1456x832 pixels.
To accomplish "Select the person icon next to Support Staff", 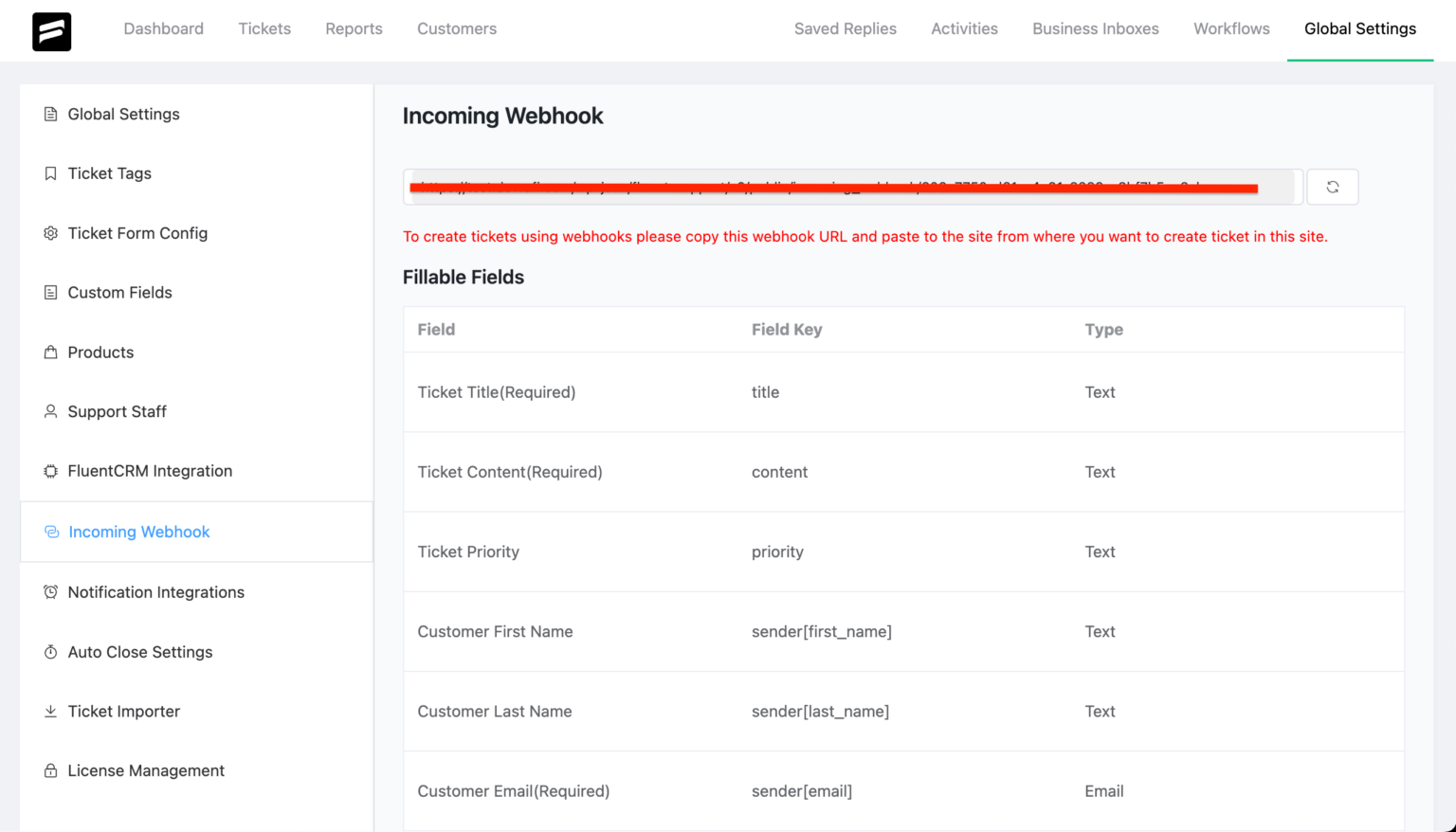I will pyautogui.click(x=50, y=411).
